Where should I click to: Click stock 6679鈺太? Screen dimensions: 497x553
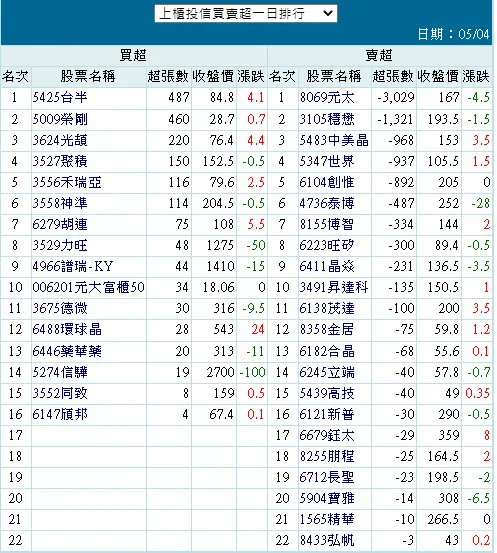pyautogui.click(x=327, y=435)
